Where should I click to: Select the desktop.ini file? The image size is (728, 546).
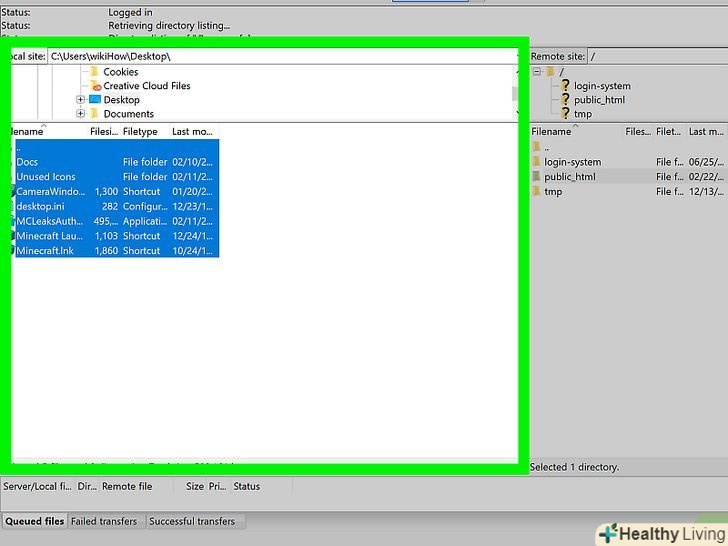[117, 207]
